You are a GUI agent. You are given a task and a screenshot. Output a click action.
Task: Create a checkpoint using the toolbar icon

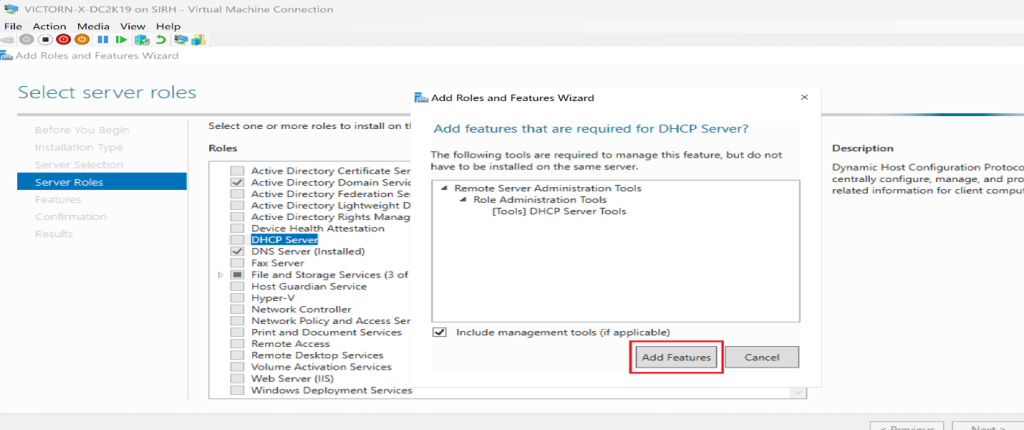click(142, 40)
